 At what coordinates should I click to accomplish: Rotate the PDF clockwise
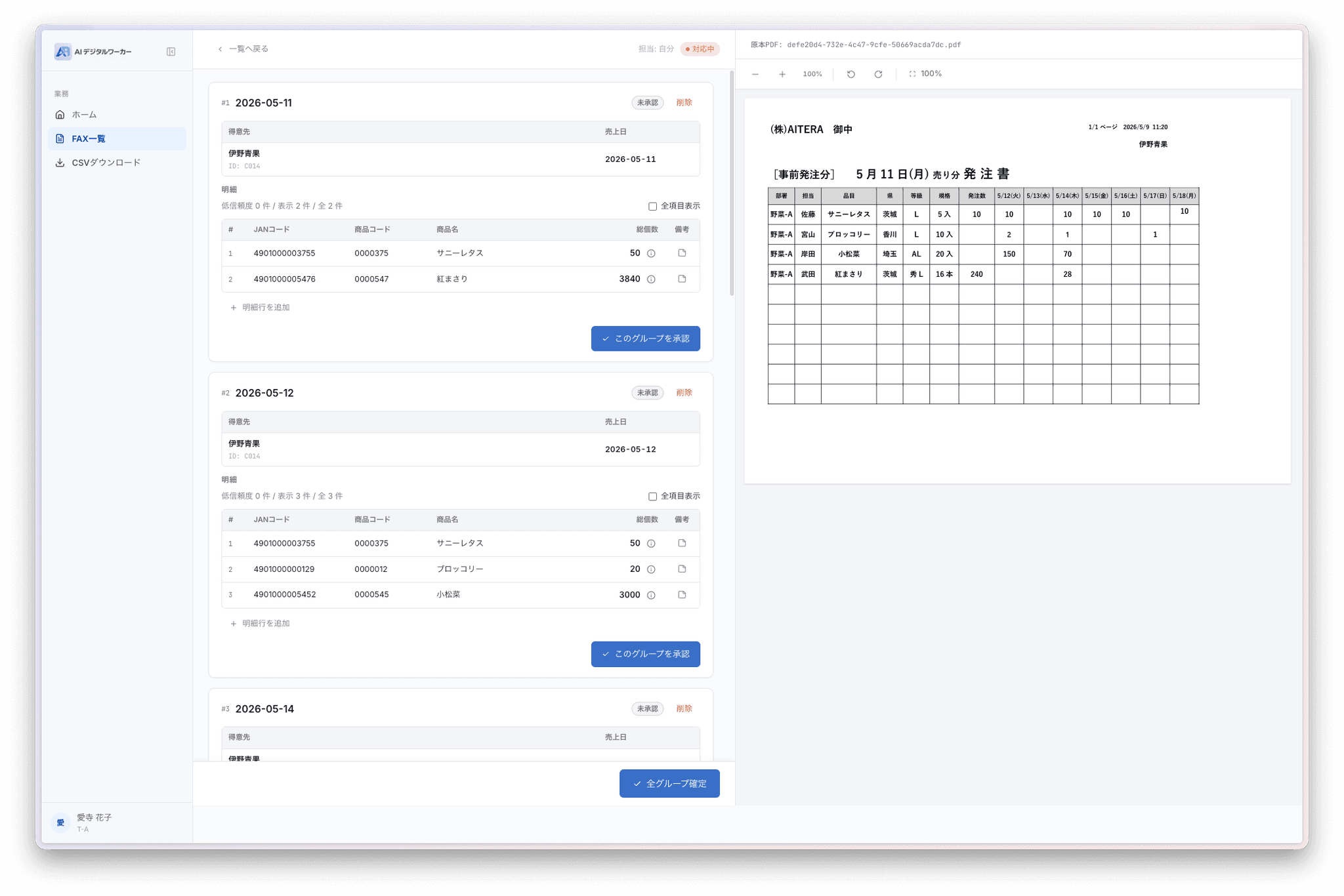point(878,74)
